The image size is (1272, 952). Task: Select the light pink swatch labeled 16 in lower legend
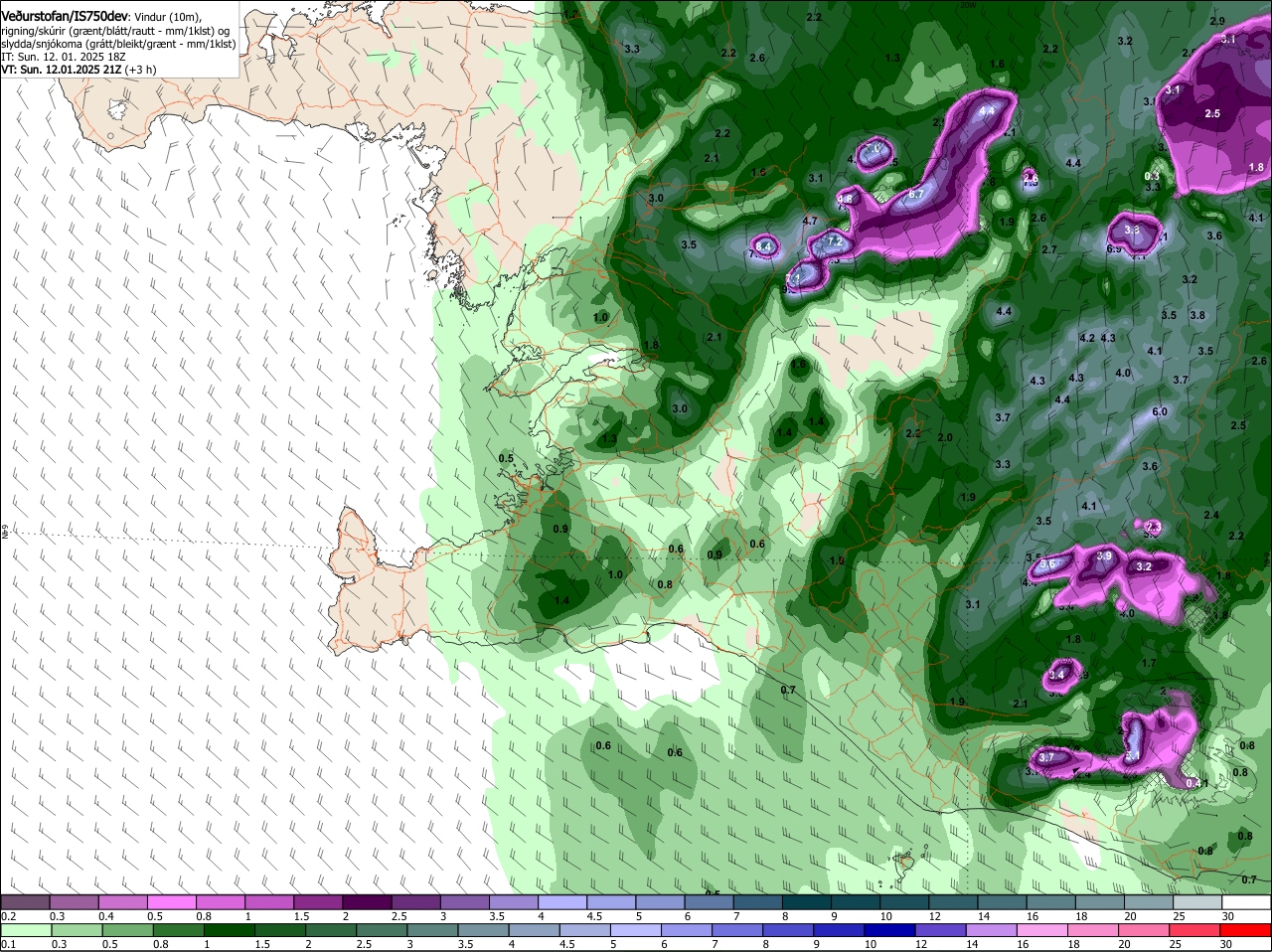(1043, 930)
